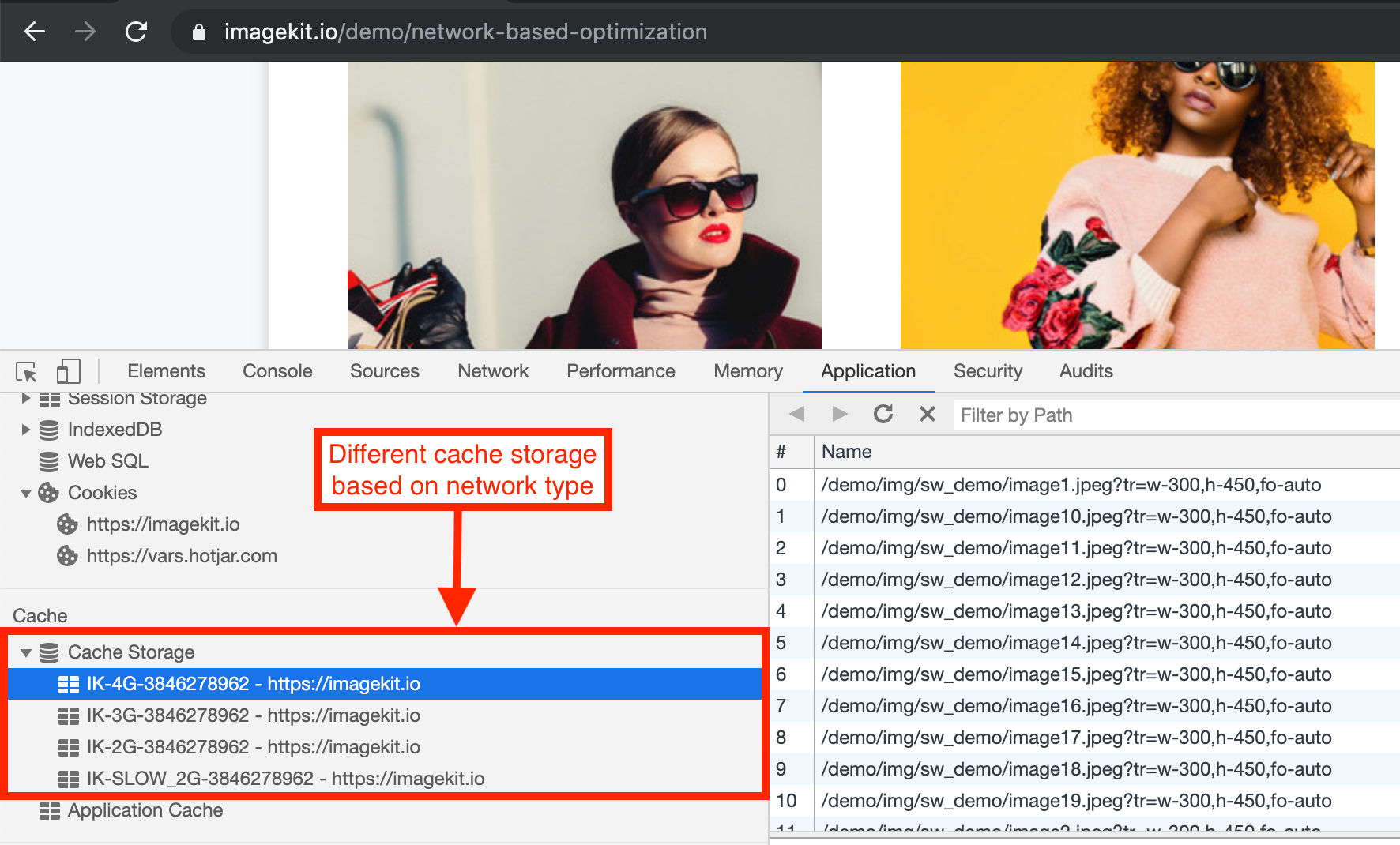1400x845 pixels.
Task: Focus the Filter by Path field
Action: (x=1176, y=415)
